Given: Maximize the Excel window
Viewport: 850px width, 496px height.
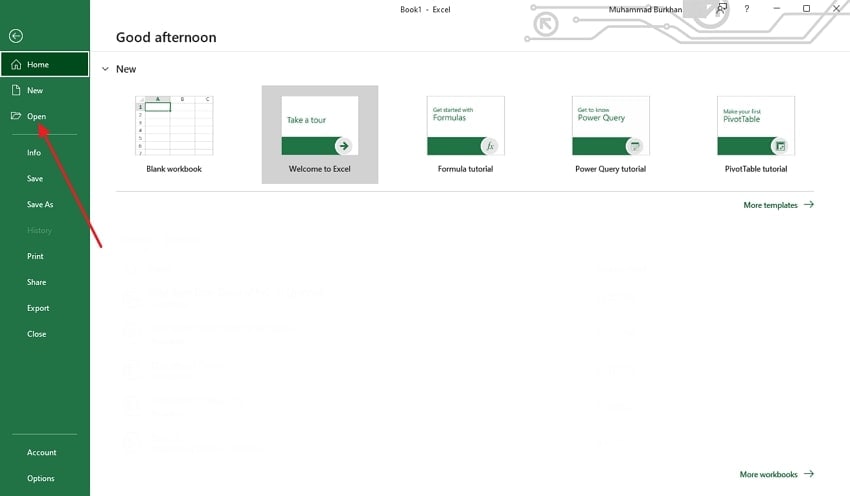Looking at the screenshot, I should pos(807,9).
